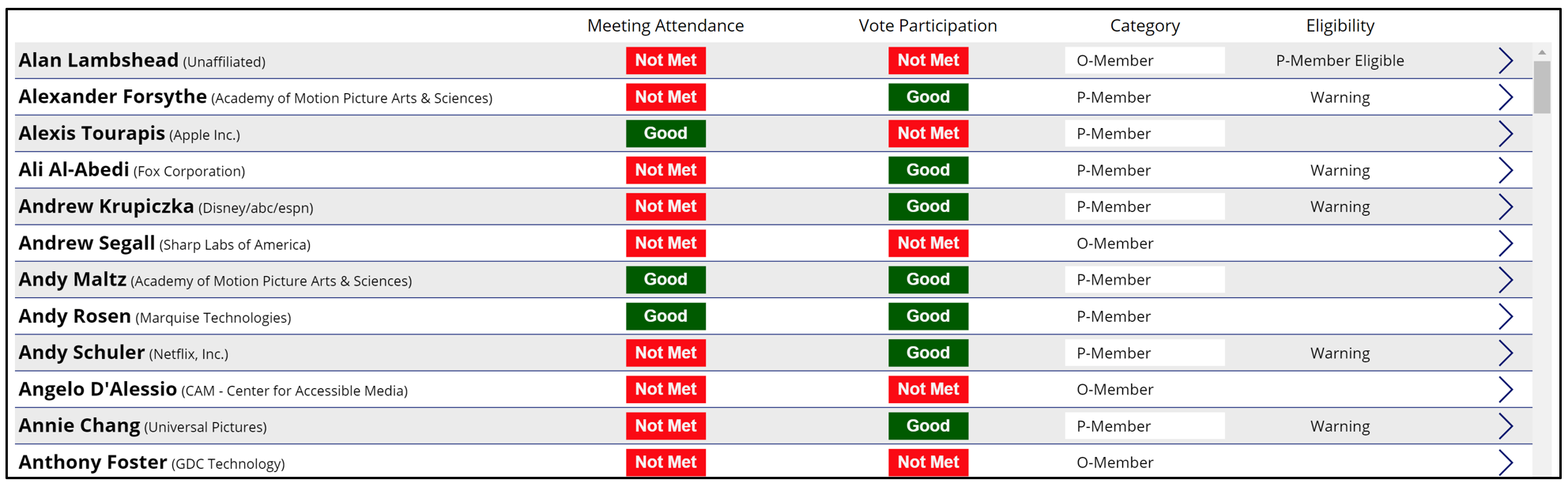Open Andrew Krupiczka's detail arrow
This screenshot has height=491, width=1568.
click(x=1505, y=207)
